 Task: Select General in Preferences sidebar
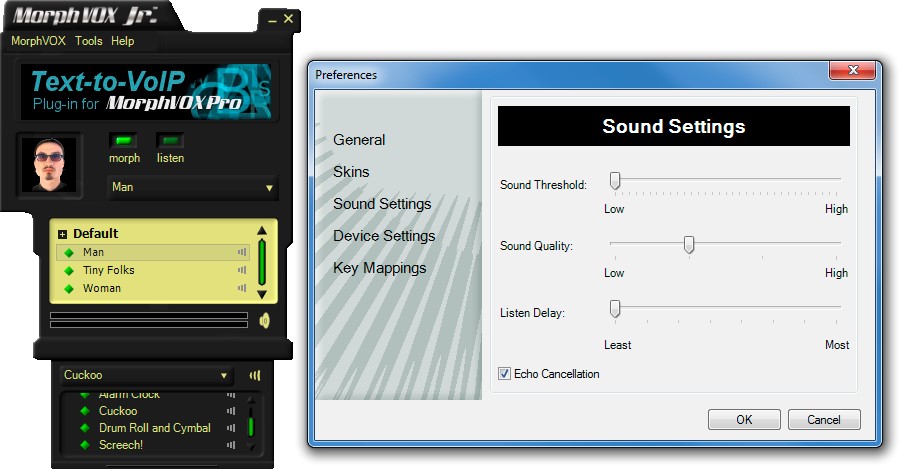359,140
